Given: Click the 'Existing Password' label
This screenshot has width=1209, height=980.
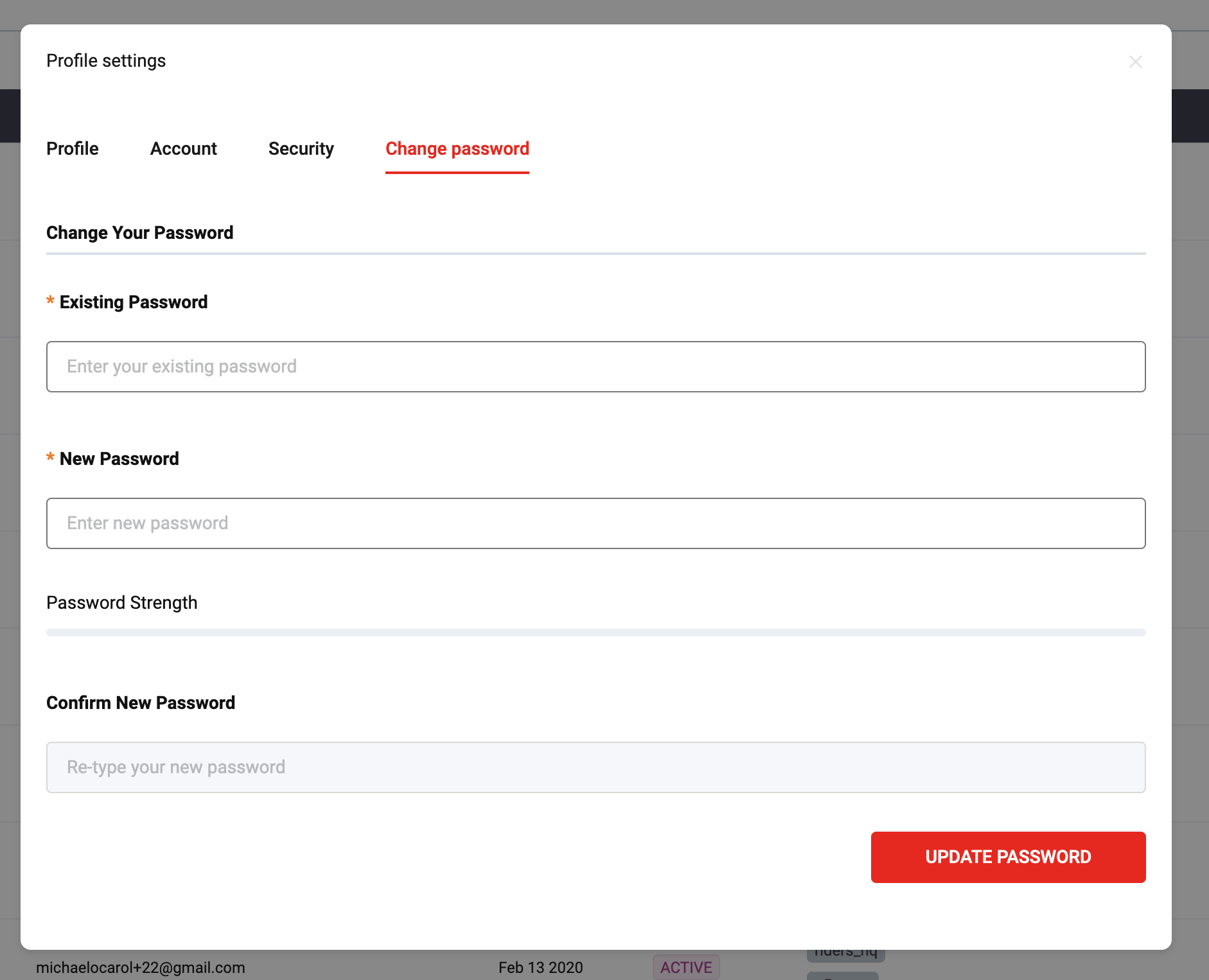Looking at the screenshot, I should [134, 302].
